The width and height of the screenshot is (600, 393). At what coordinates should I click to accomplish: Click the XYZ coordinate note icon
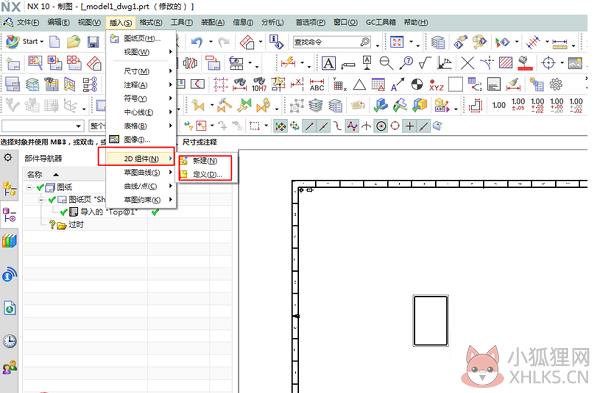[436, 85]
